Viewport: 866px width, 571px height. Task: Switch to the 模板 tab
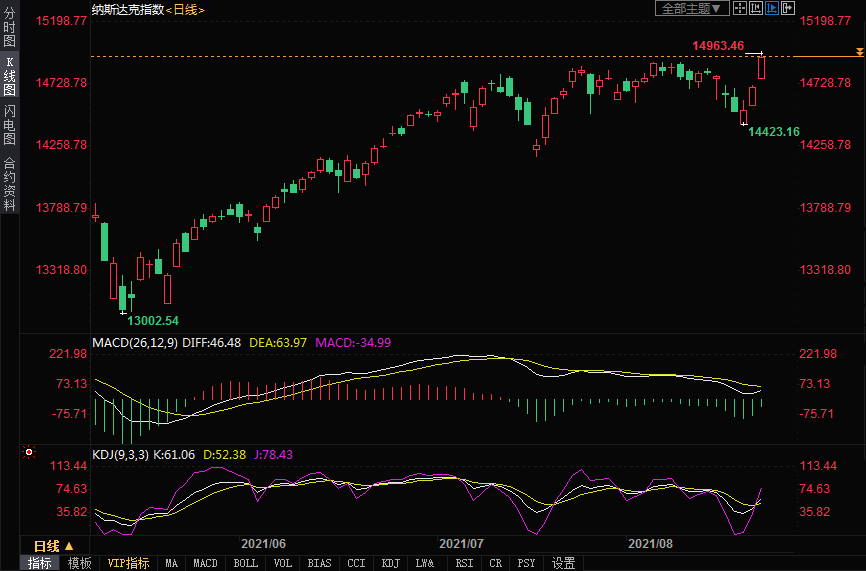pyautogui.click(x=80, y=563)
